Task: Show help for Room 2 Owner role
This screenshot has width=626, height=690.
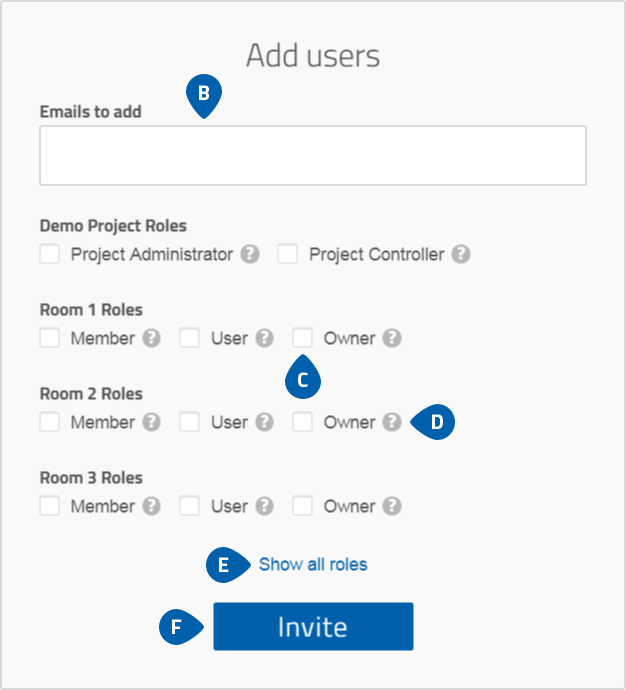Action: pos(392,422)
